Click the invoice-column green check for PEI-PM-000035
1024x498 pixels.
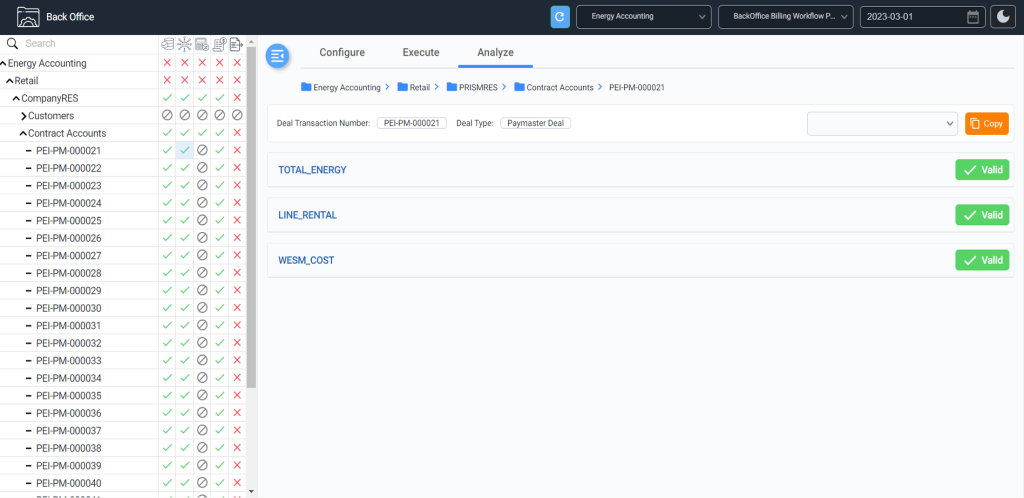coord(220,396)
